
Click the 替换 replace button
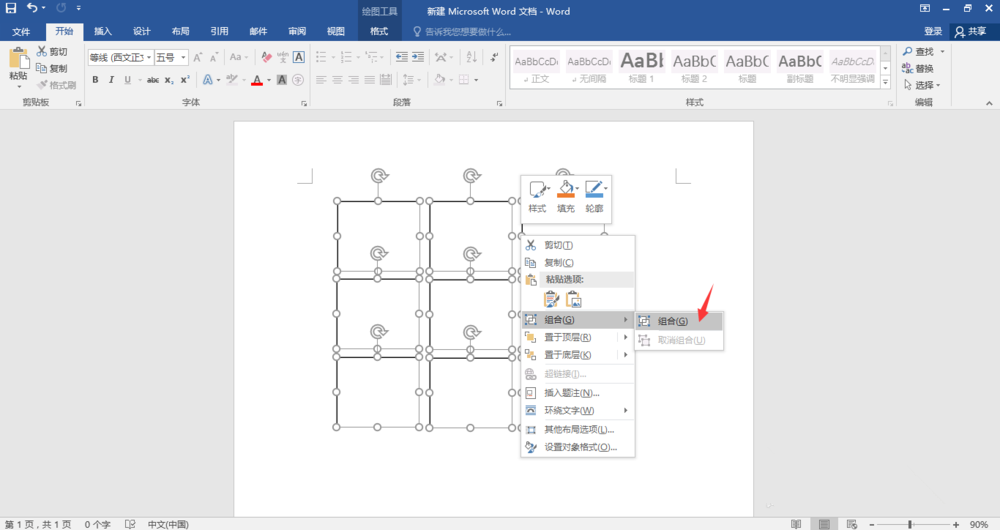tap(918, 68)
